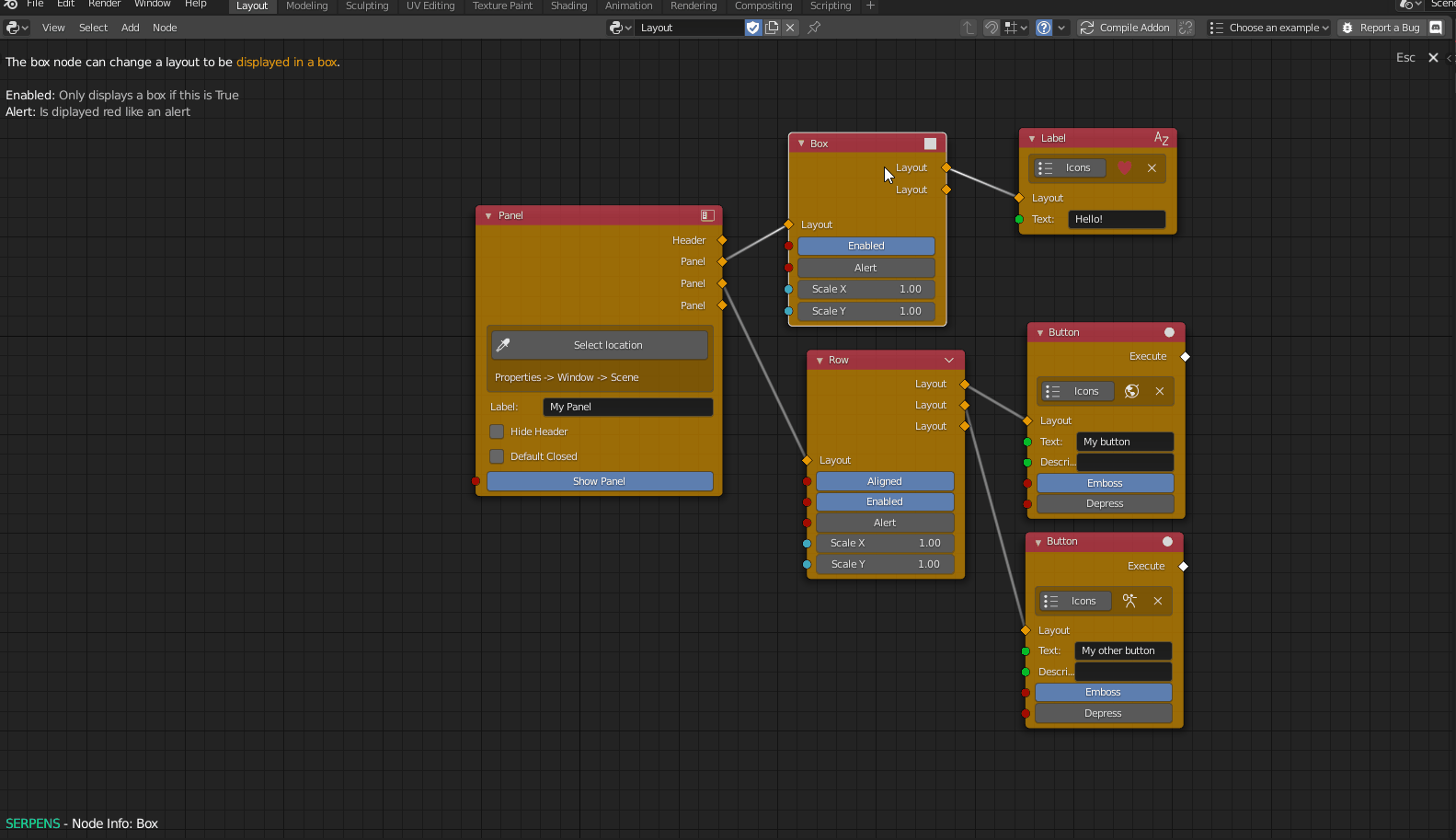This screenshot has width=1456, height=840.
Task: Toggle Alert in the Box node
Action: click(866, 268)
